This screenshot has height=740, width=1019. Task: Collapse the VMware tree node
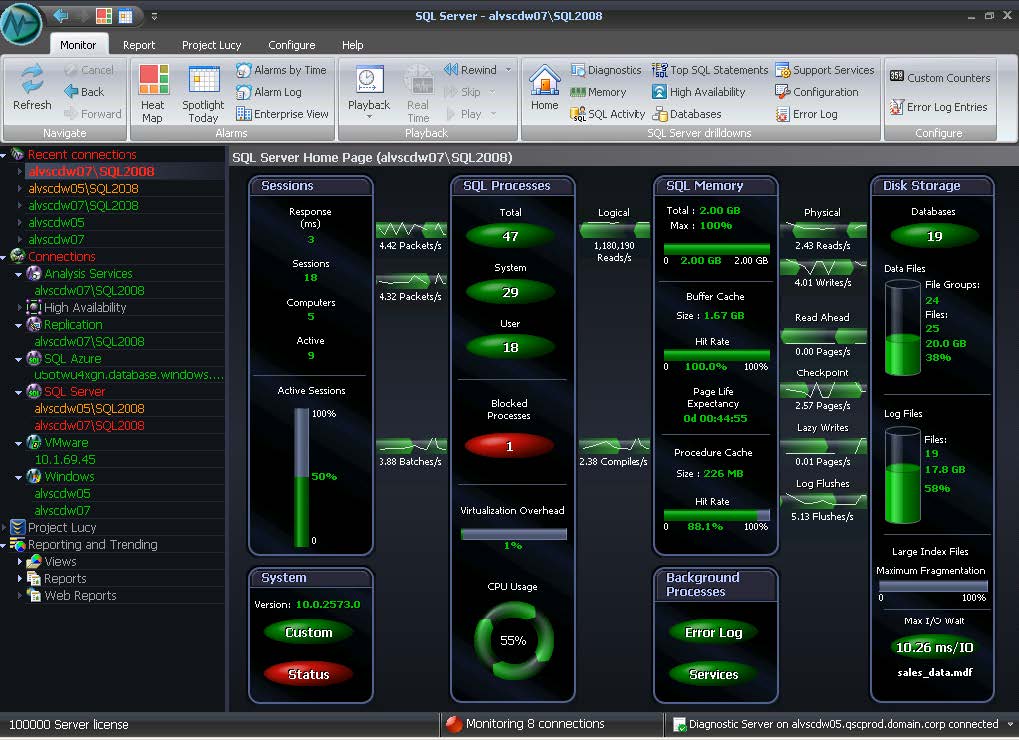tap(18, 443)
